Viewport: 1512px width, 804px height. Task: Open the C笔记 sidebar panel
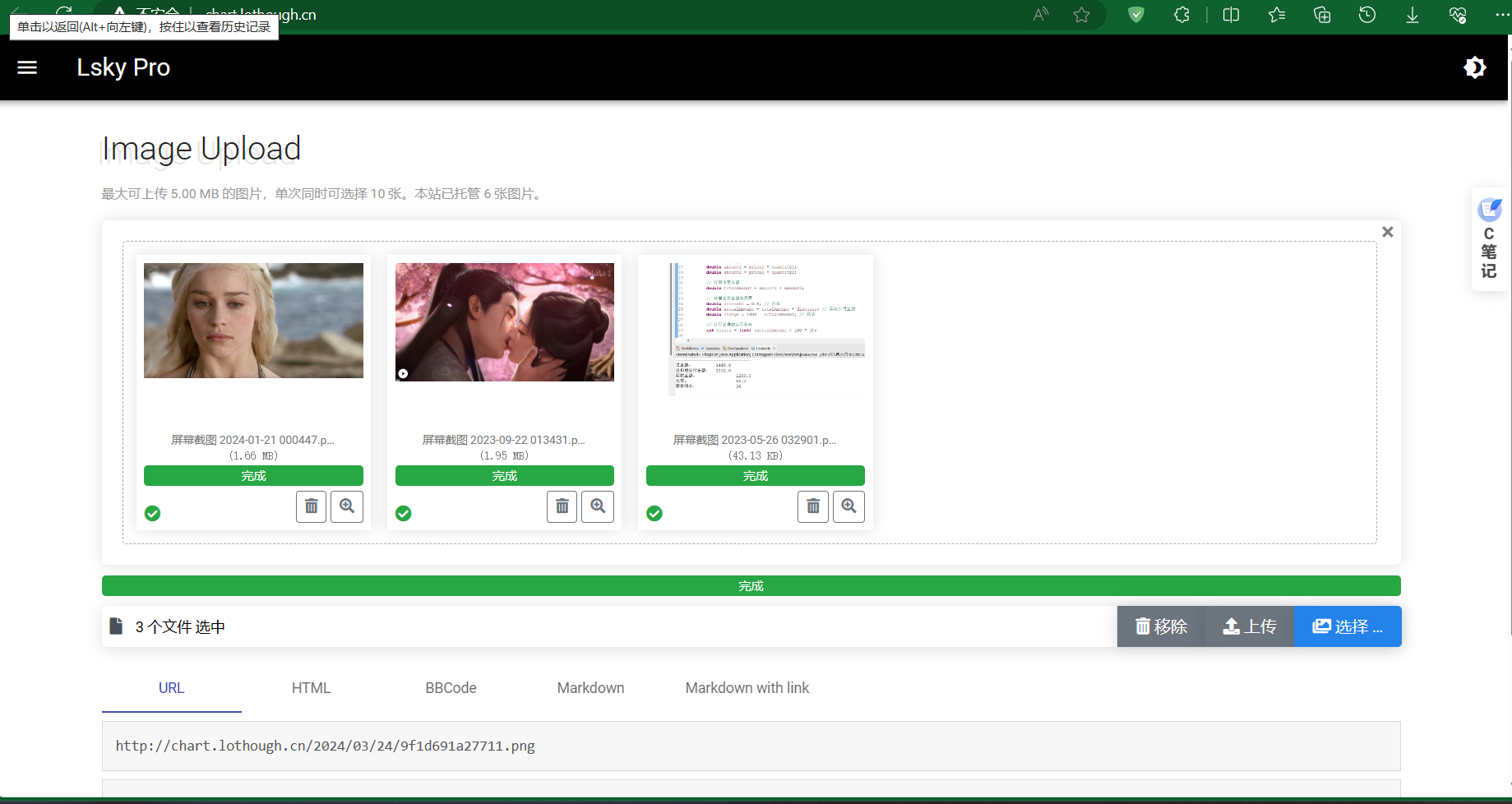pos(1488,239)
